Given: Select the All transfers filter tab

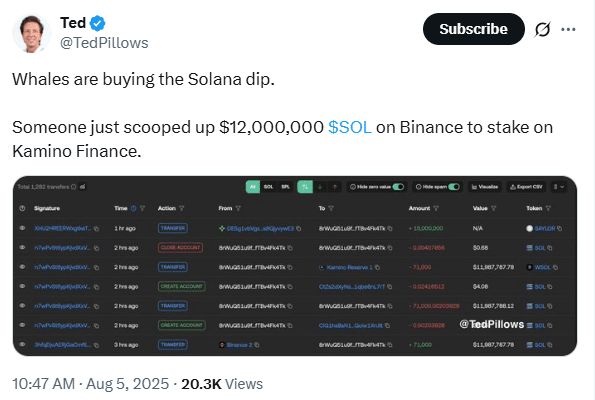Looking at the screenshot, I should point(253,187).
